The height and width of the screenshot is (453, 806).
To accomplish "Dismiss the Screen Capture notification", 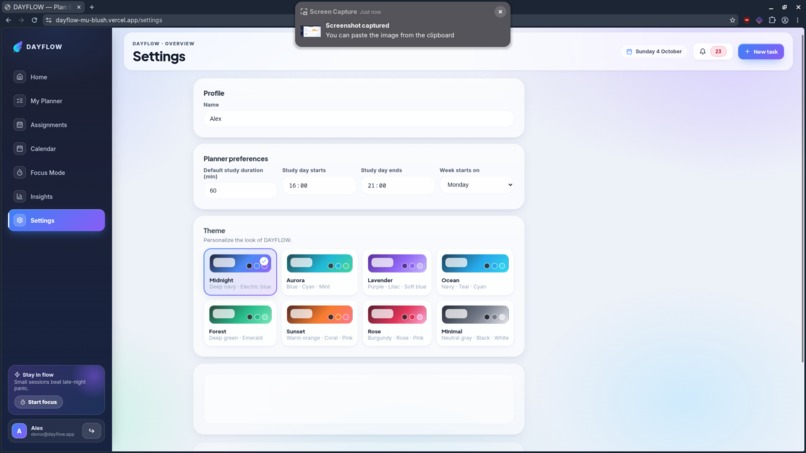I will click(500, 12).
